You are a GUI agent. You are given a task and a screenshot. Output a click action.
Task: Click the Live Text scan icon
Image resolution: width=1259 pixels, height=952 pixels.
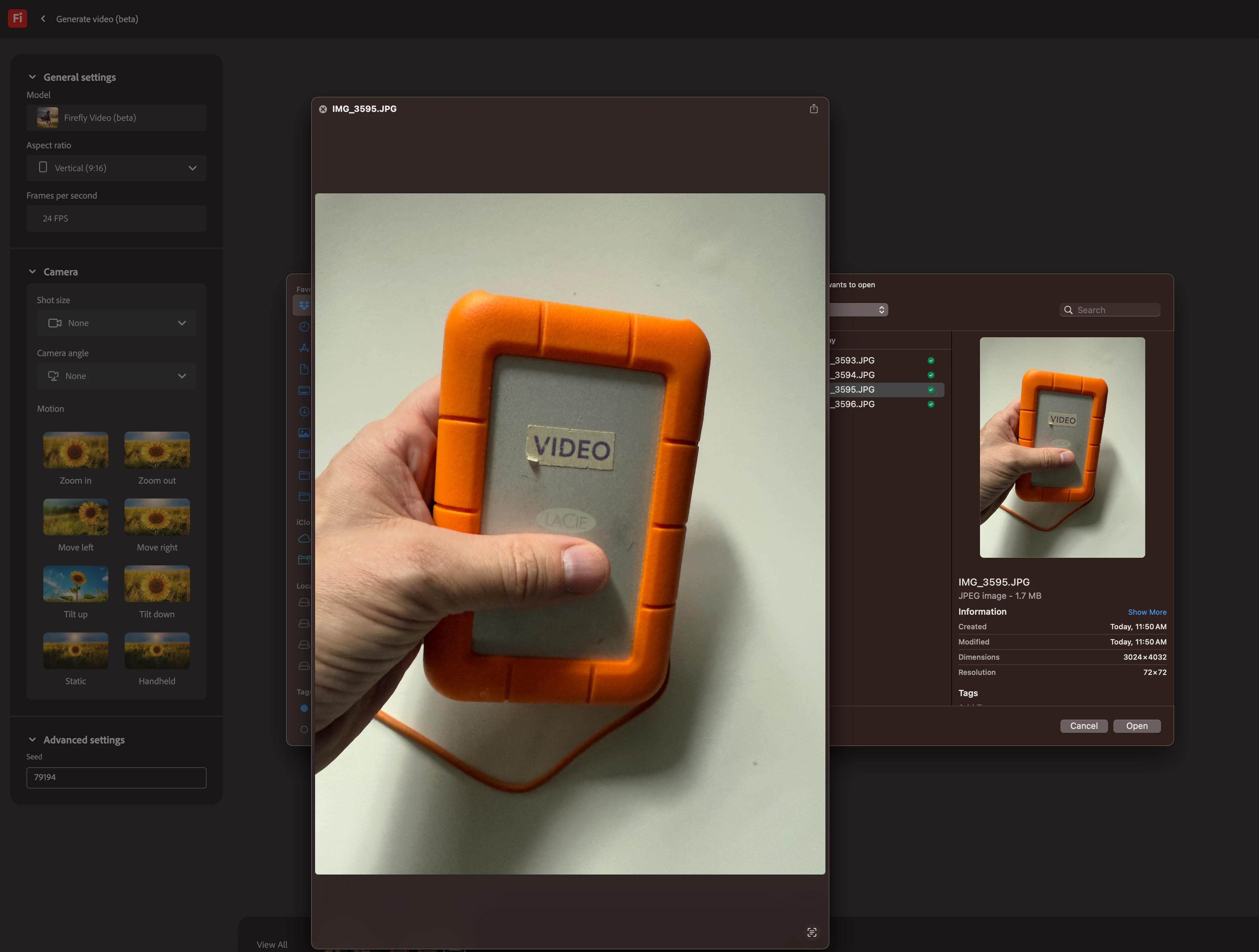coord(812,932)
